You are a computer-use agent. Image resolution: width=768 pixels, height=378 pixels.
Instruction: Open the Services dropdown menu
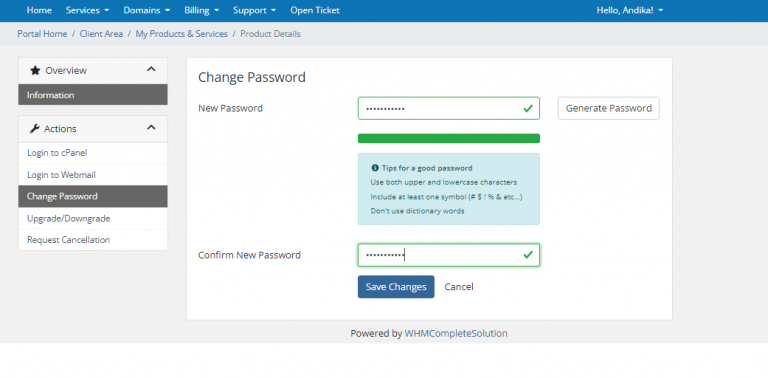pyautogui.click(x=87, y=10)
